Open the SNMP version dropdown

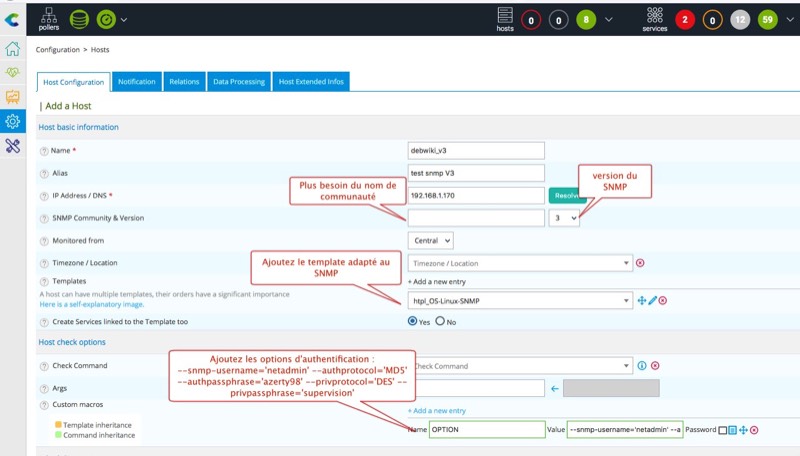coord(564,217)
